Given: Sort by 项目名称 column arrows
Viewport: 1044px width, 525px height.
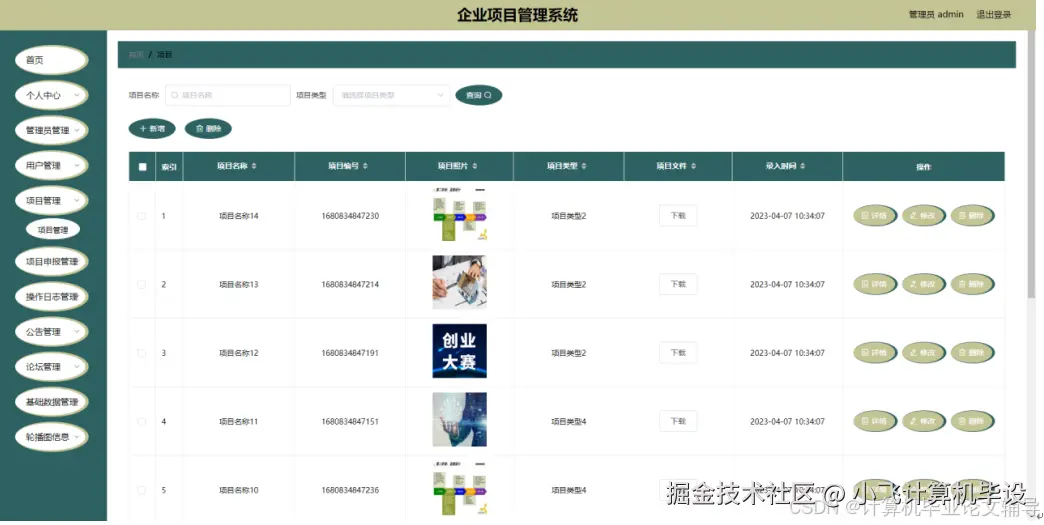Looking at the screenshot, I should pos(254,166).
